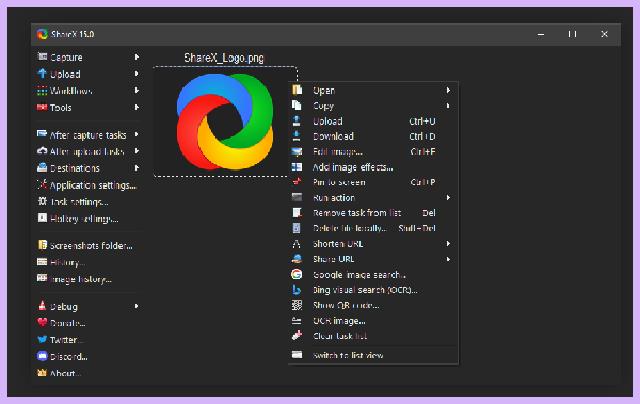Open Screenshots folder label
Viewport: 640px width, 404px height.
[x=91, y=246]
